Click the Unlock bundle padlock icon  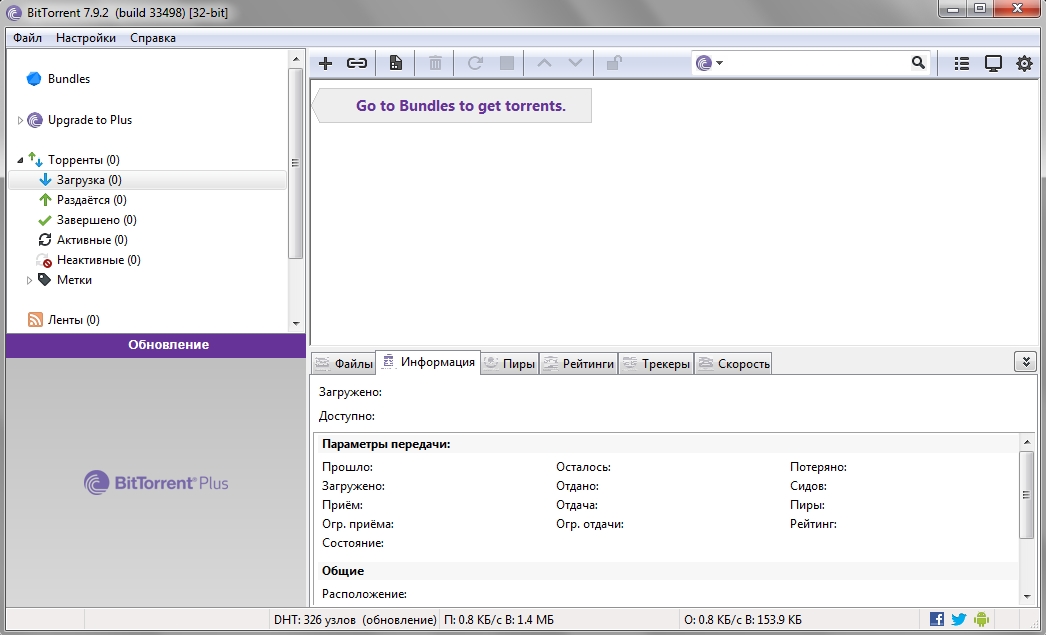tap(614, 63)
